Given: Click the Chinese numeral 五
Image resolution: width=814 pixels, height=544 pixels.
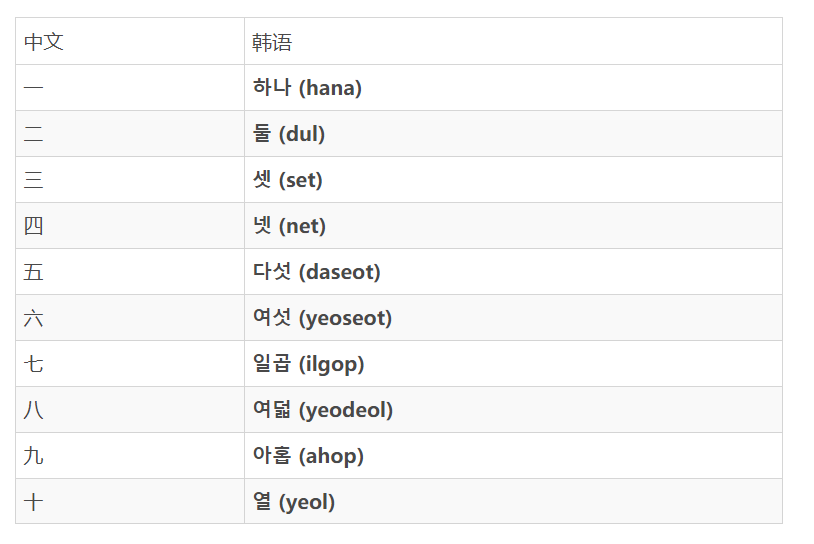Looking at the screenshot, I should tap(33, 272).
